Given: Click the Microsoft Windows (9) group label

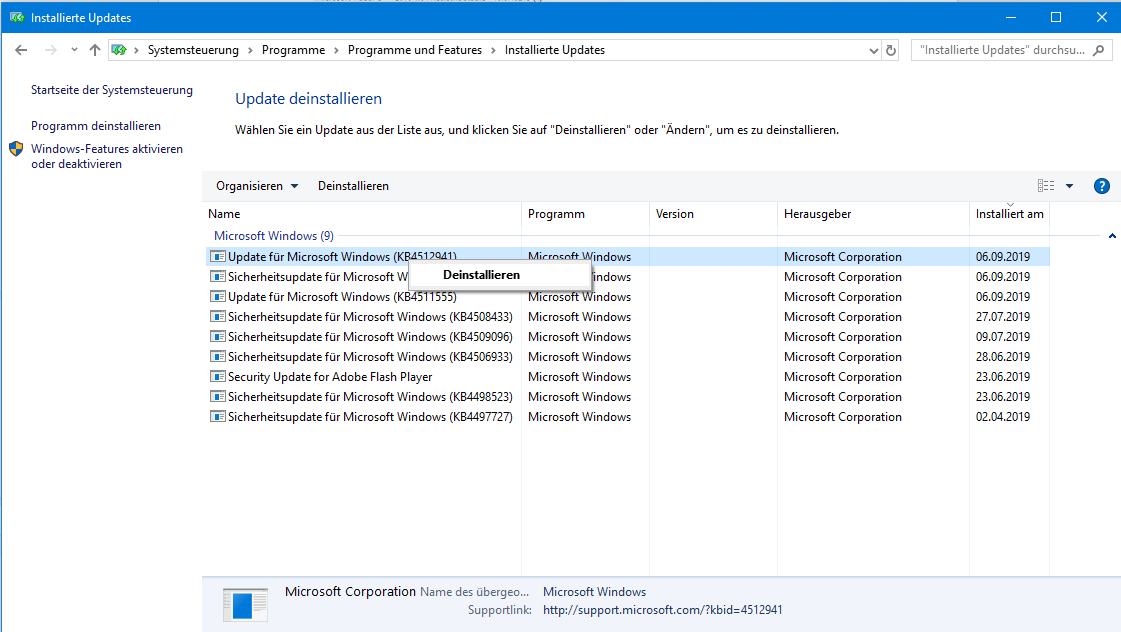Looking at the screenshot, I should [x=273, y=236].
